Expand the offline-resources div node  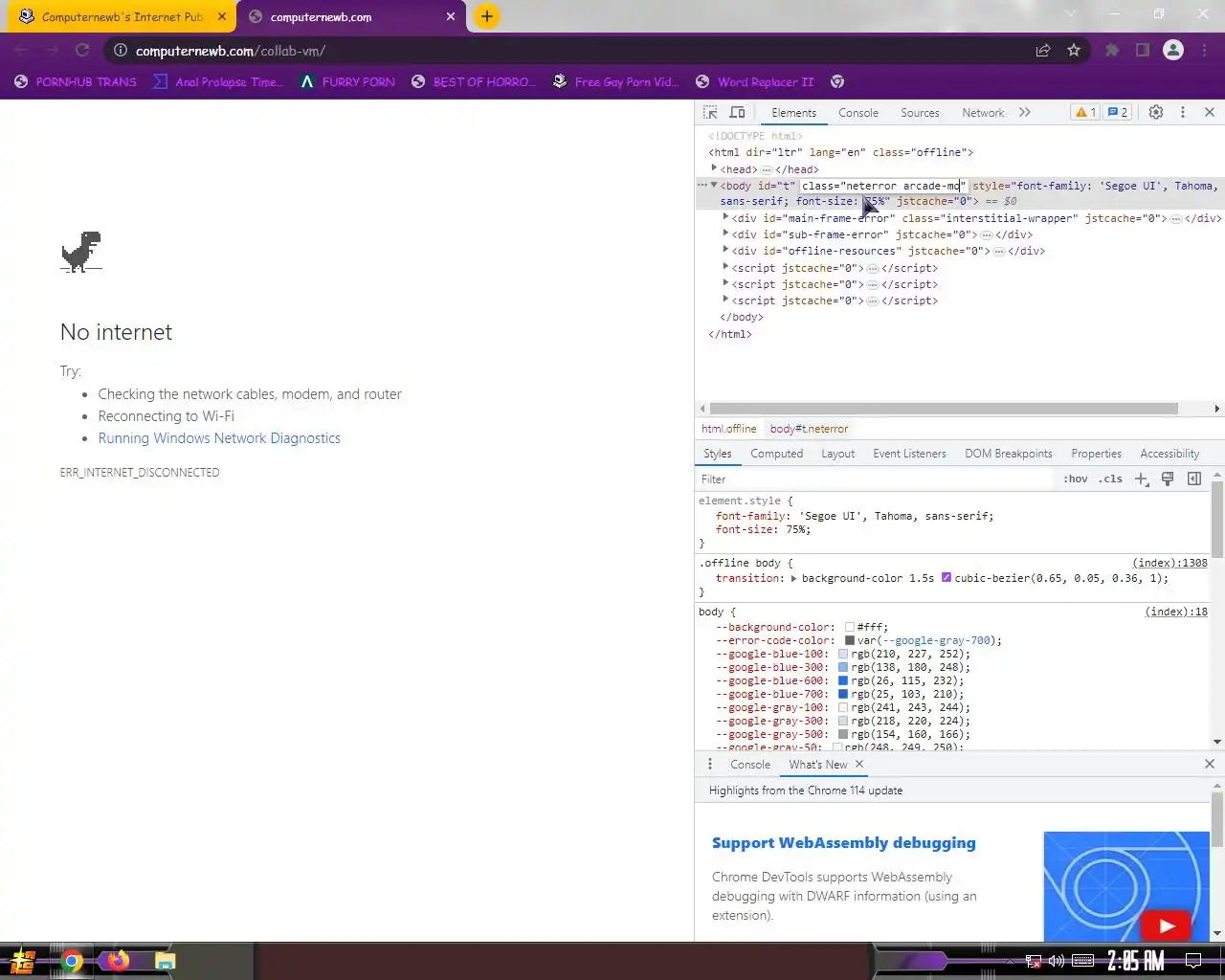725,250
